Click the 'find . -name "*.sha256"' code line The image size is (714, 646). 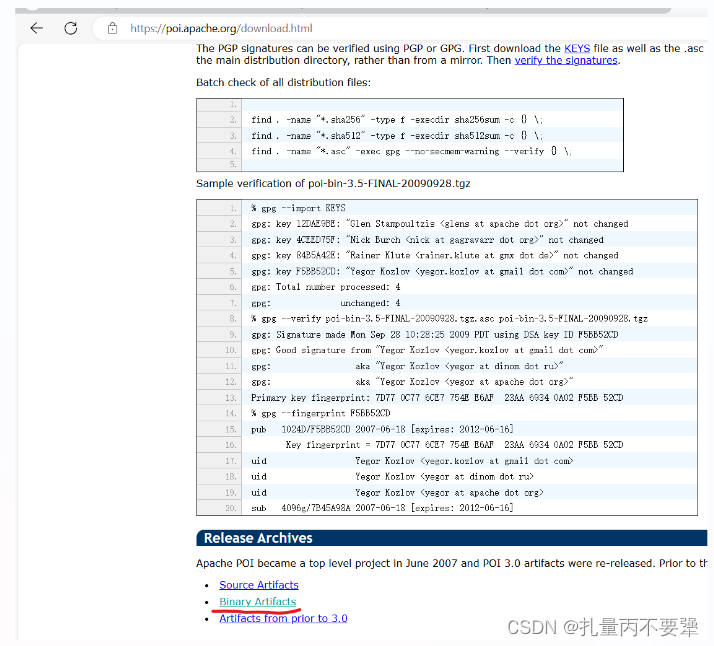coord(397,120)
